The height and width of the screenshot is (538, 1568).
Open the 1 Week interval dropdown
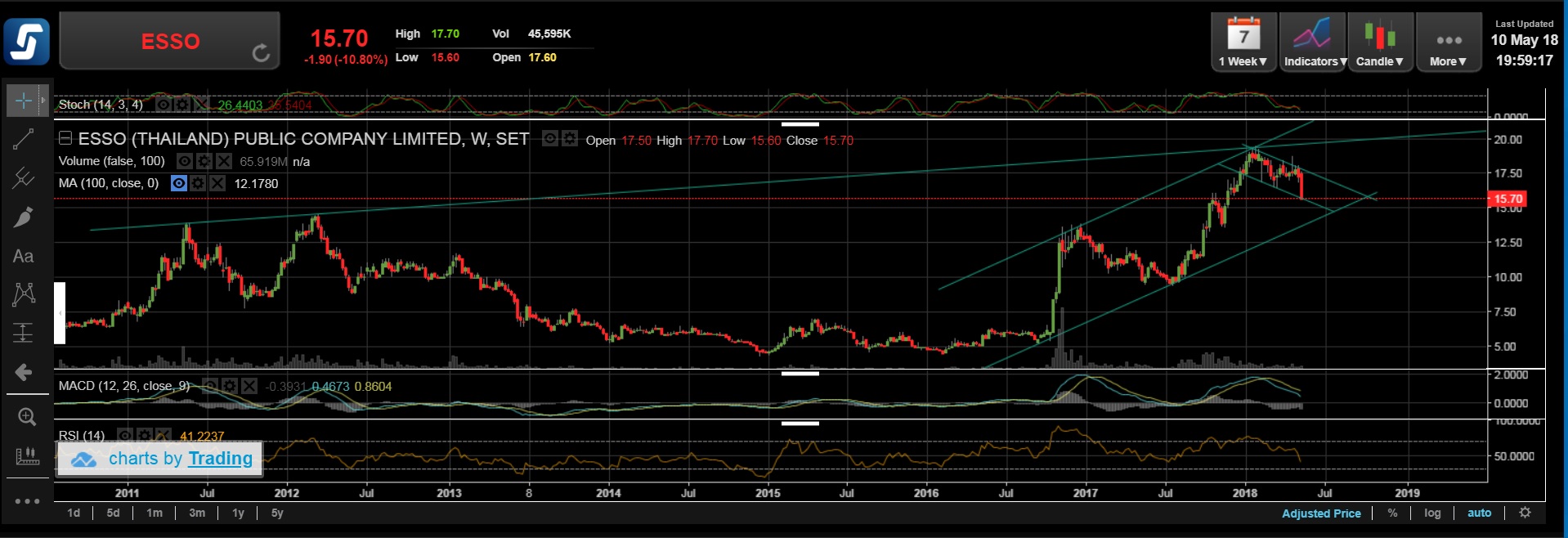pos(1243,43)
